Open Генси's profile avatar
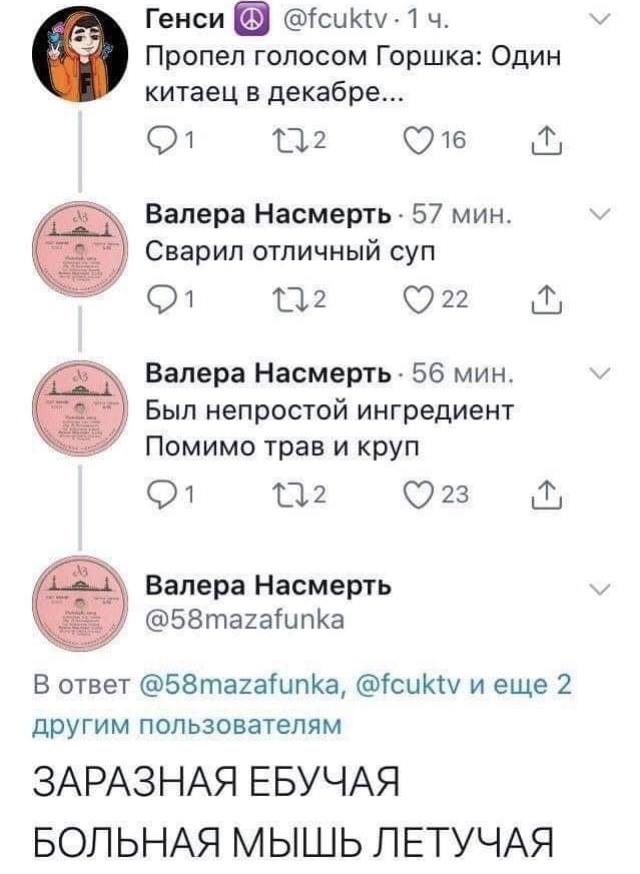This screenshot has width=640, height=874. pos(80,56)
